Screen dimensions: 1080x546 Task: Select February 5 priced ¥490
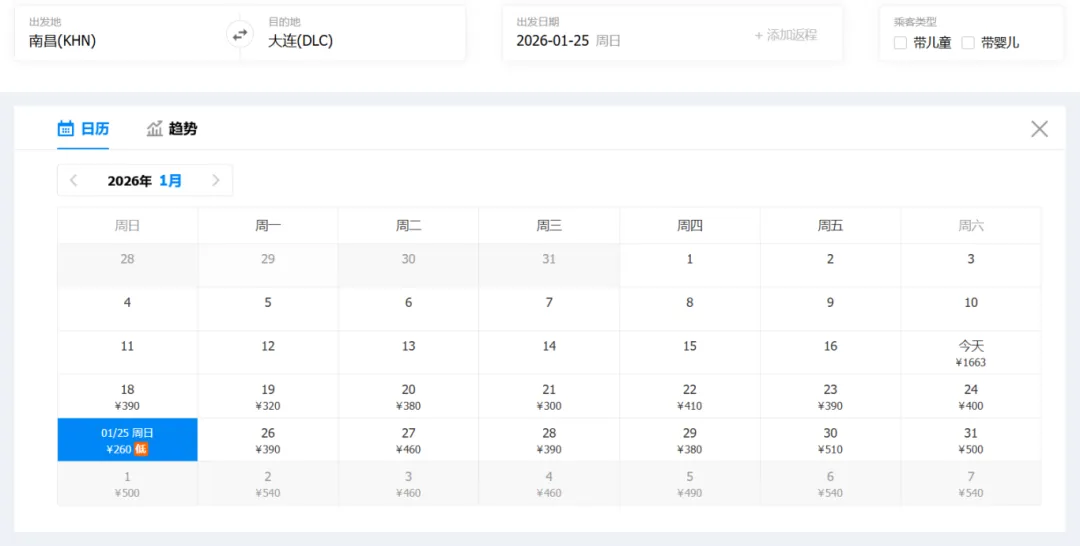point(689,483)
